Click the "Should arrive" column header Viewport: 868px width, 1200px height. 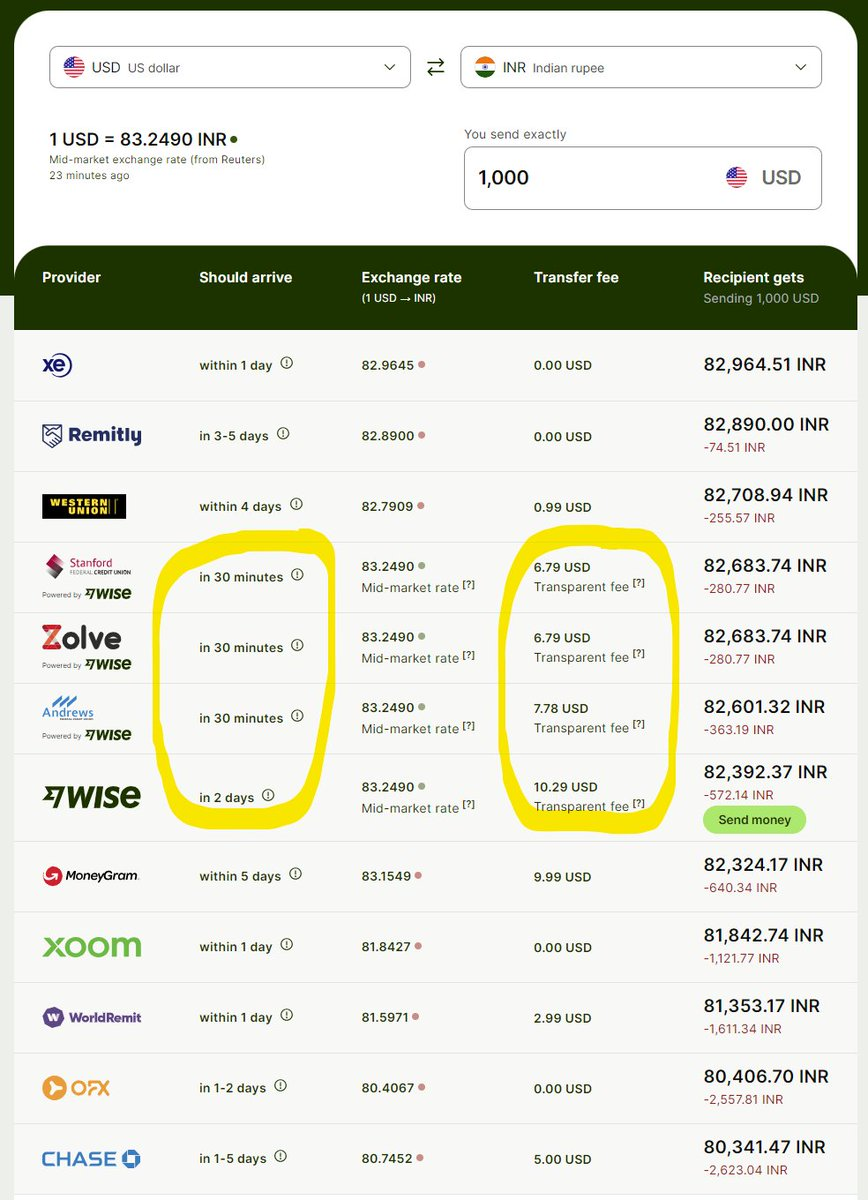(246, 277)
